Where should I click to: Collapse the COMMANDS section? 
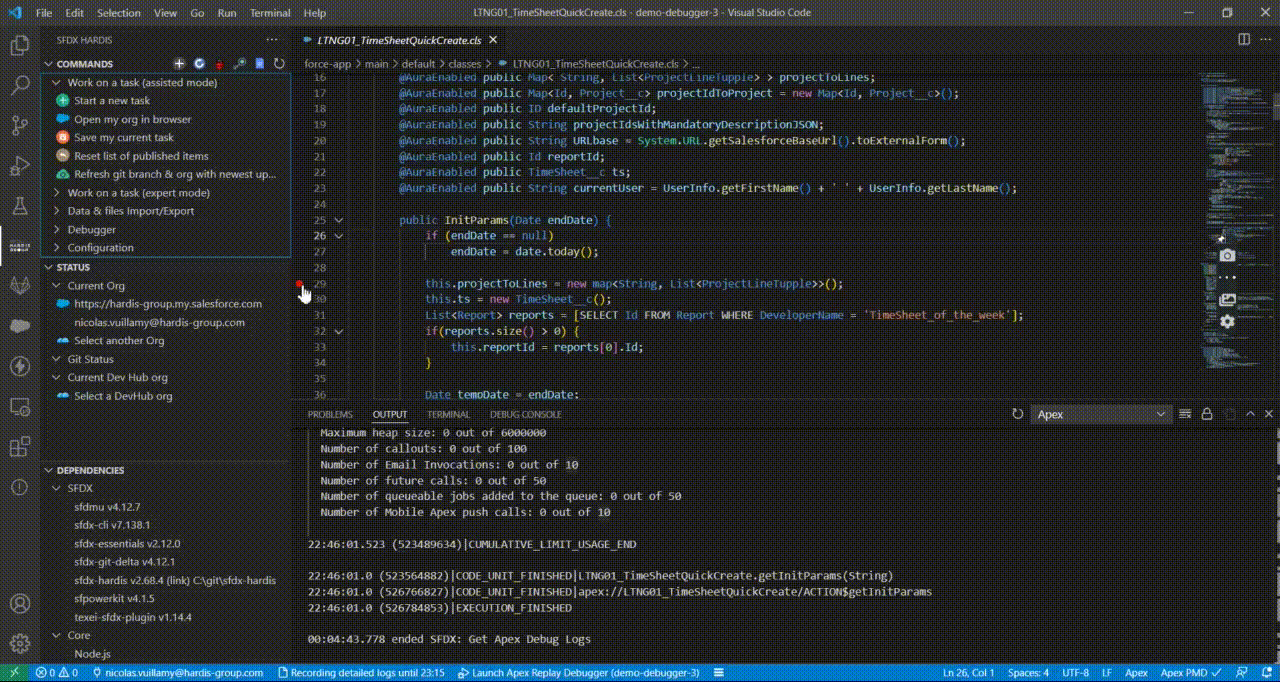point(48,64)
